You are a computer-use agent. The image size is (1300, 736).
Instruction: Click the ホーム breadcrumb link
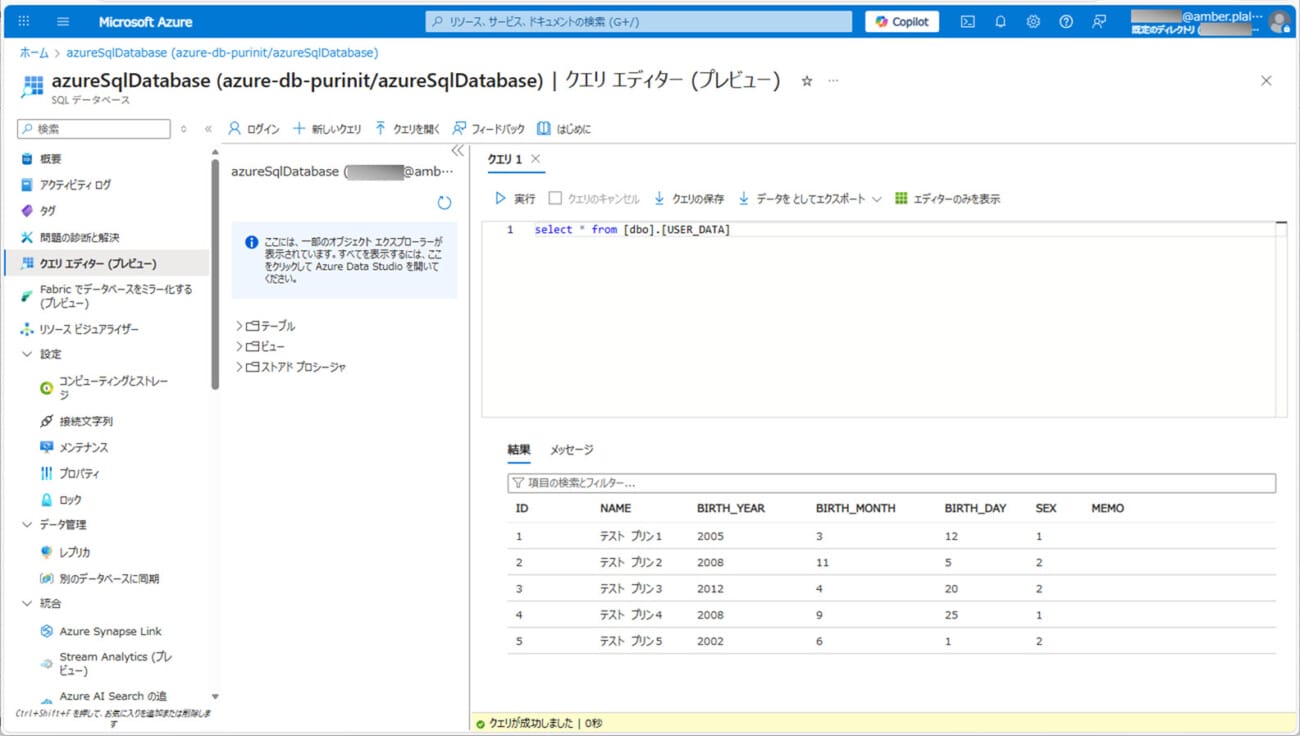(x=34, y=52)
